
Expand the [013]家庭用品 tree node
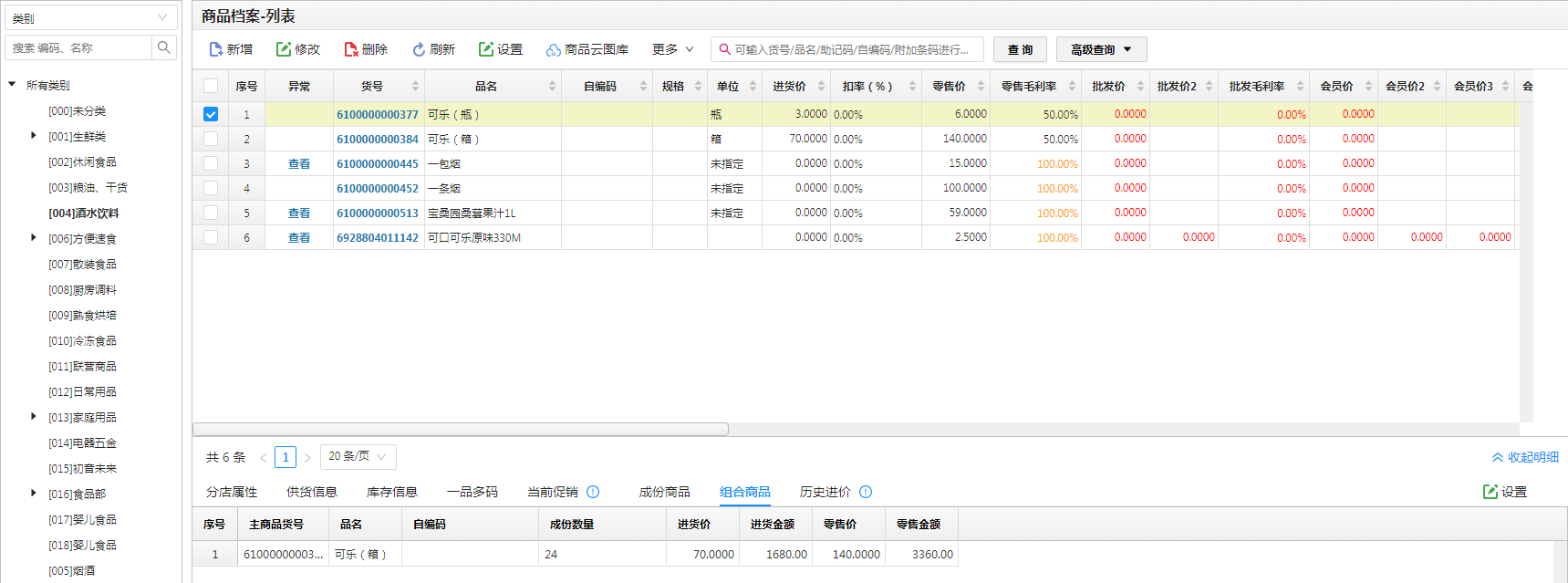coord(34,417)
